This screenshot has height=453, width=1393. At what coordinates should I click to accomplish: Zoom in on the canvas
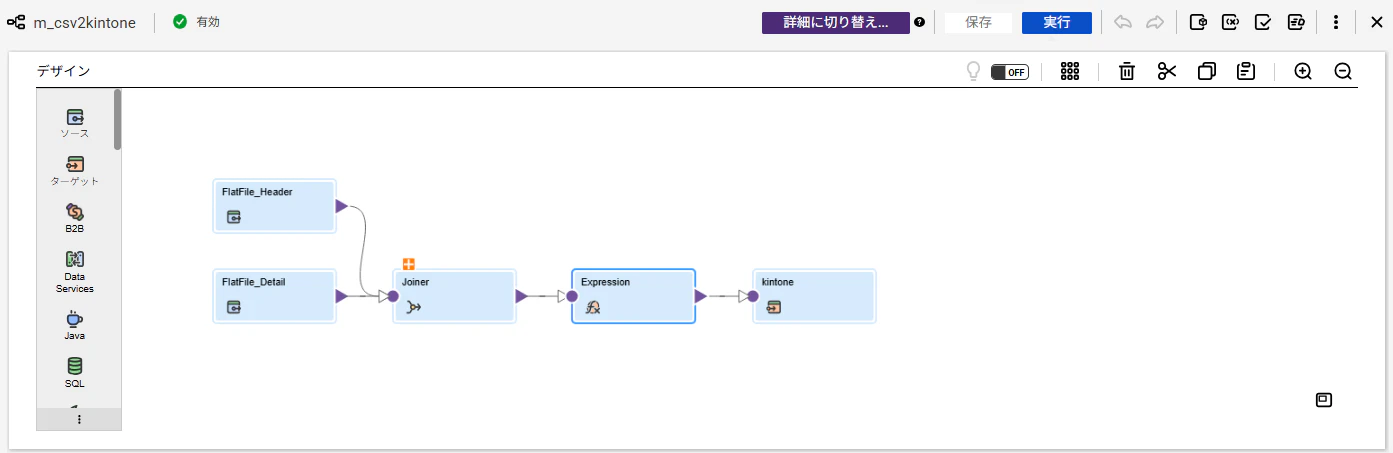pyautogui.click(x=1303, y=71)
